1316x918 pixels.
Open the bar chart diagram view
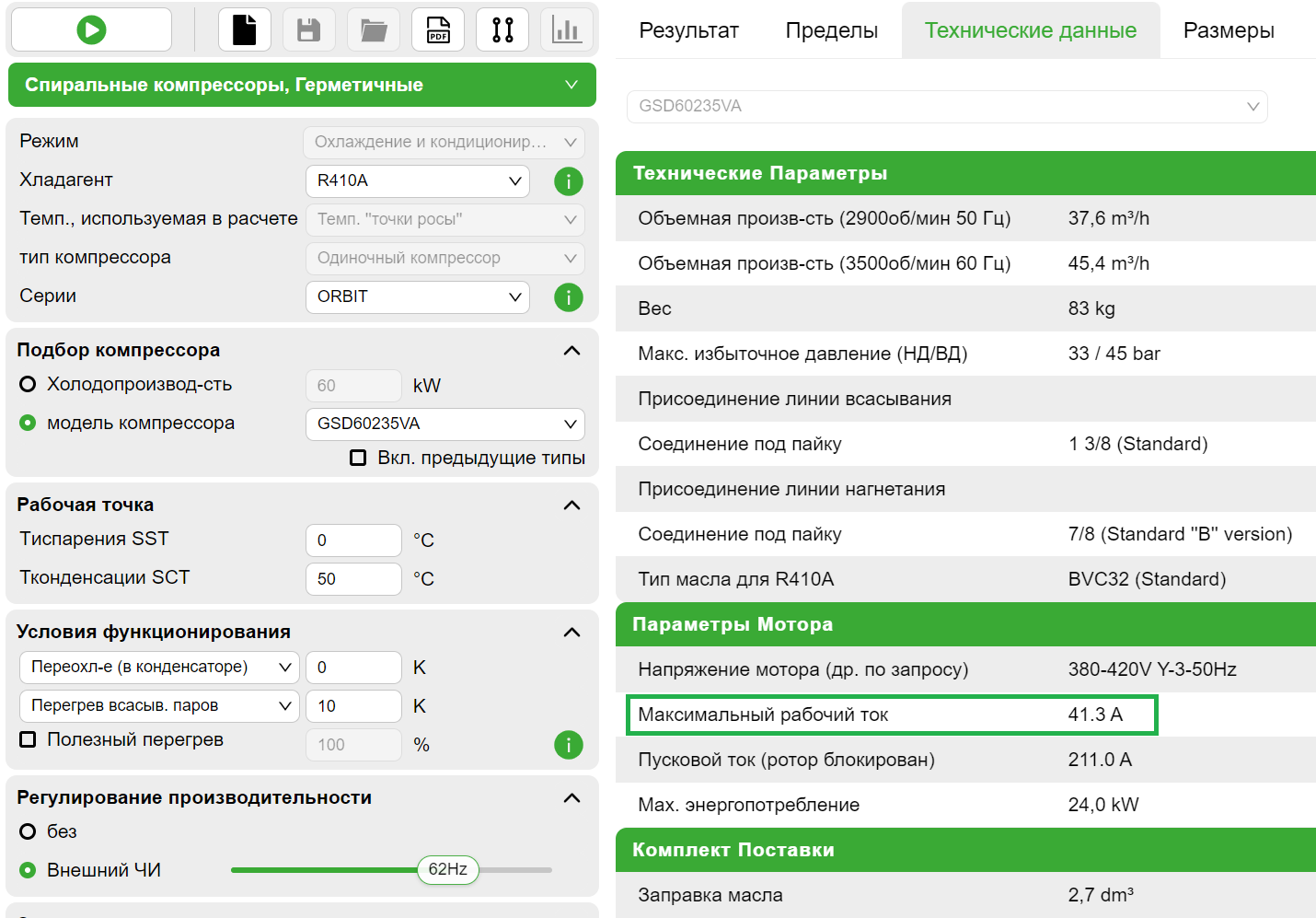566,29
